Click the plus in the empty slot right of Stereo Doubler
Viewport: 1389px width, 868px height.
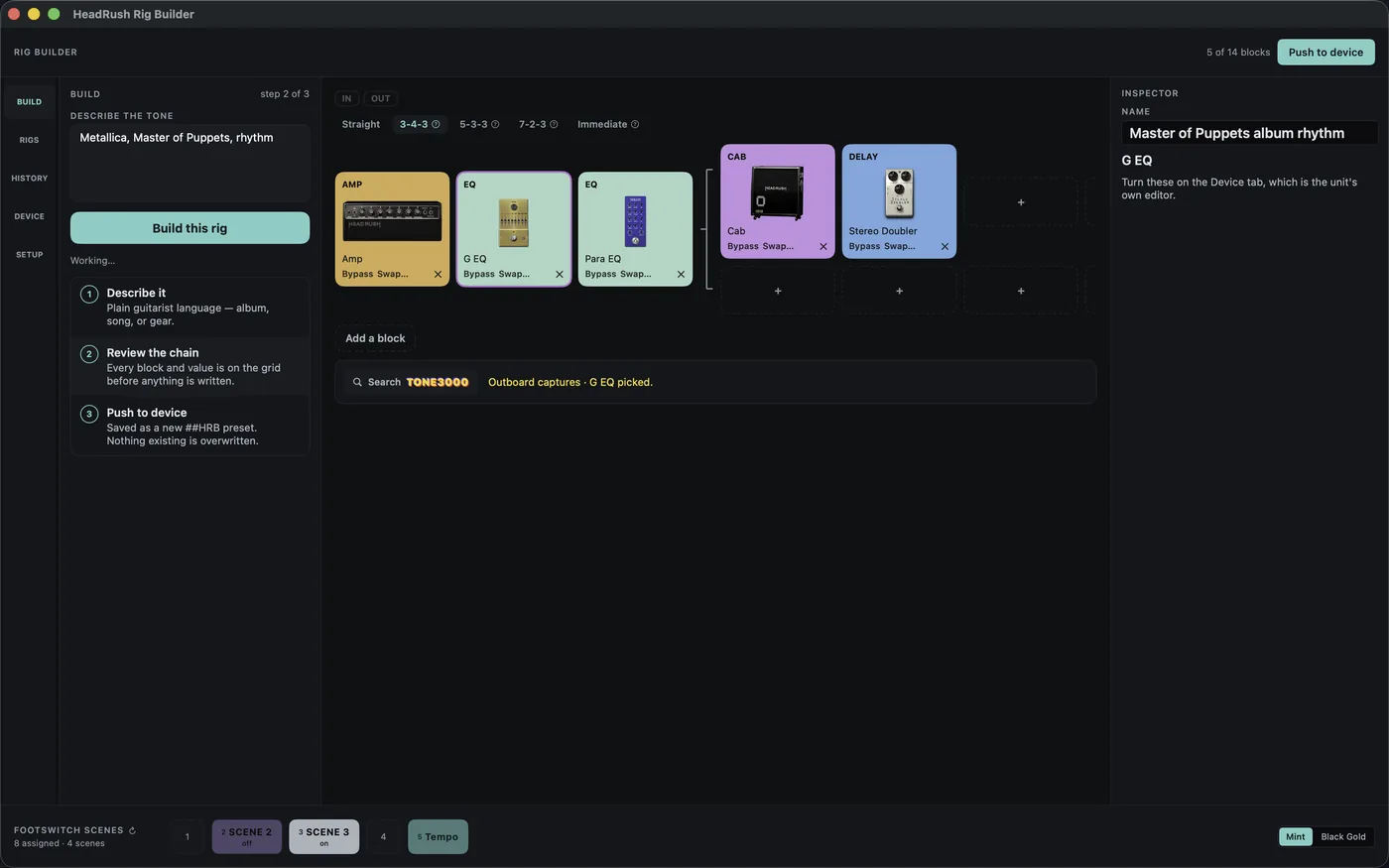(1021, 202)
